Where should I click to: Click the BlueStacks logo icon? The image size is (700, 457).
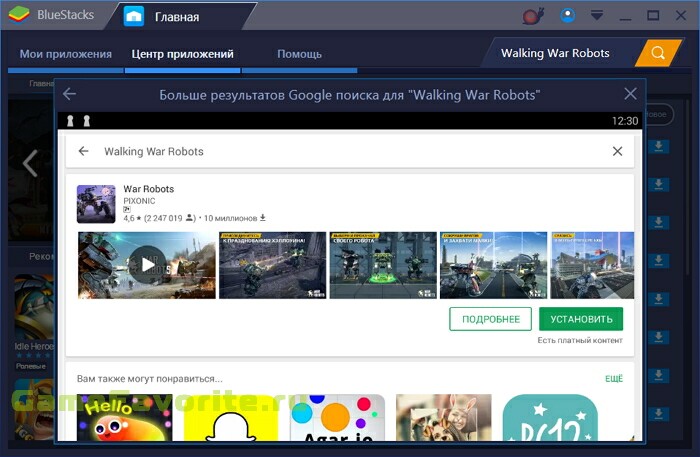tap(19, 15)
